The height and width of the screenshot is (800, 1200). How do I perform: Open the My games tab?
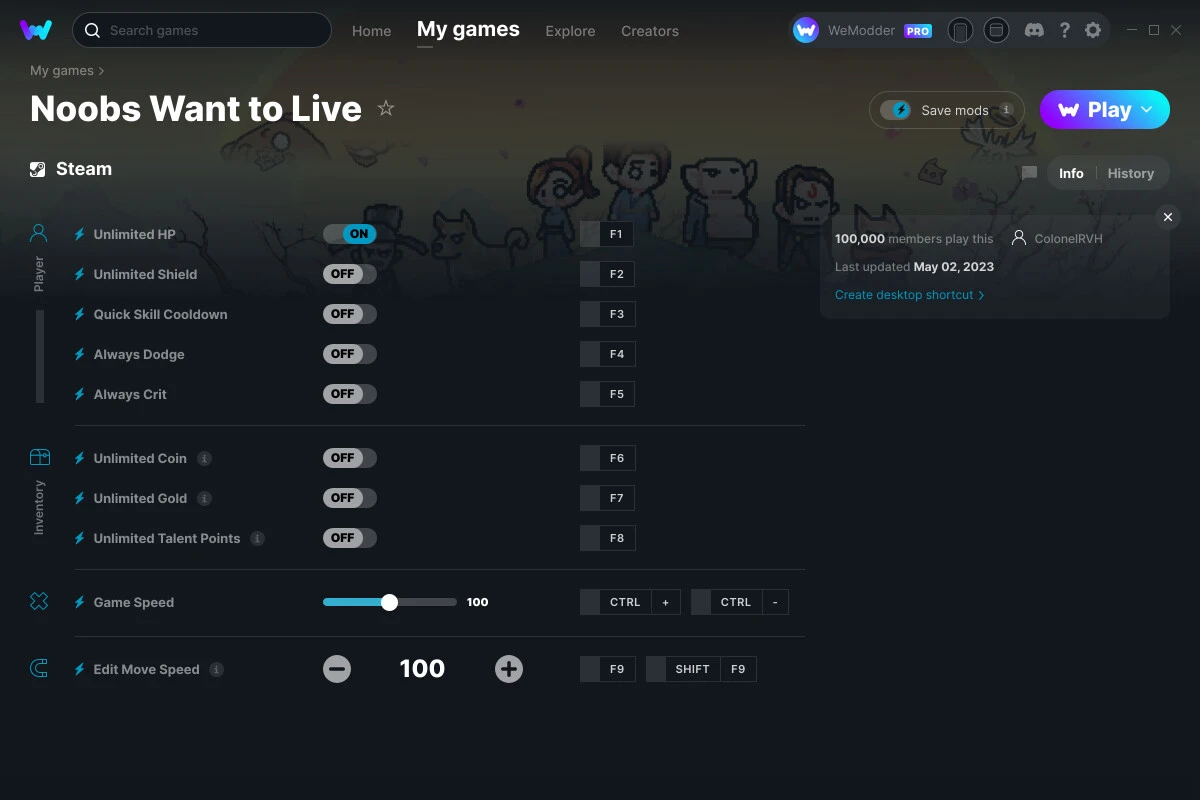[468, 30]
